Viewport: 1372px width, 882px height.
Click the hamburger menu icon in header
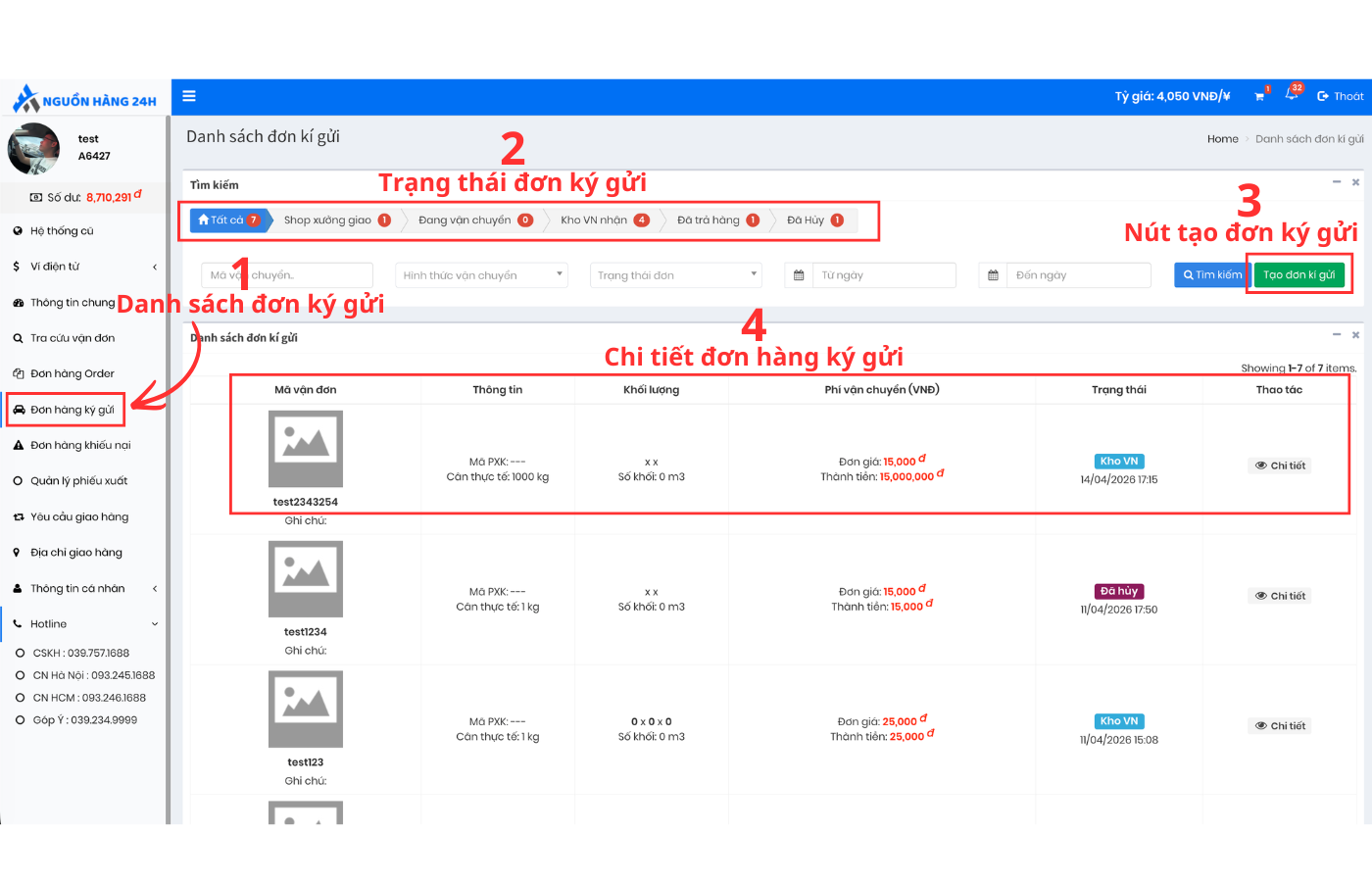[x=189, y=96]
